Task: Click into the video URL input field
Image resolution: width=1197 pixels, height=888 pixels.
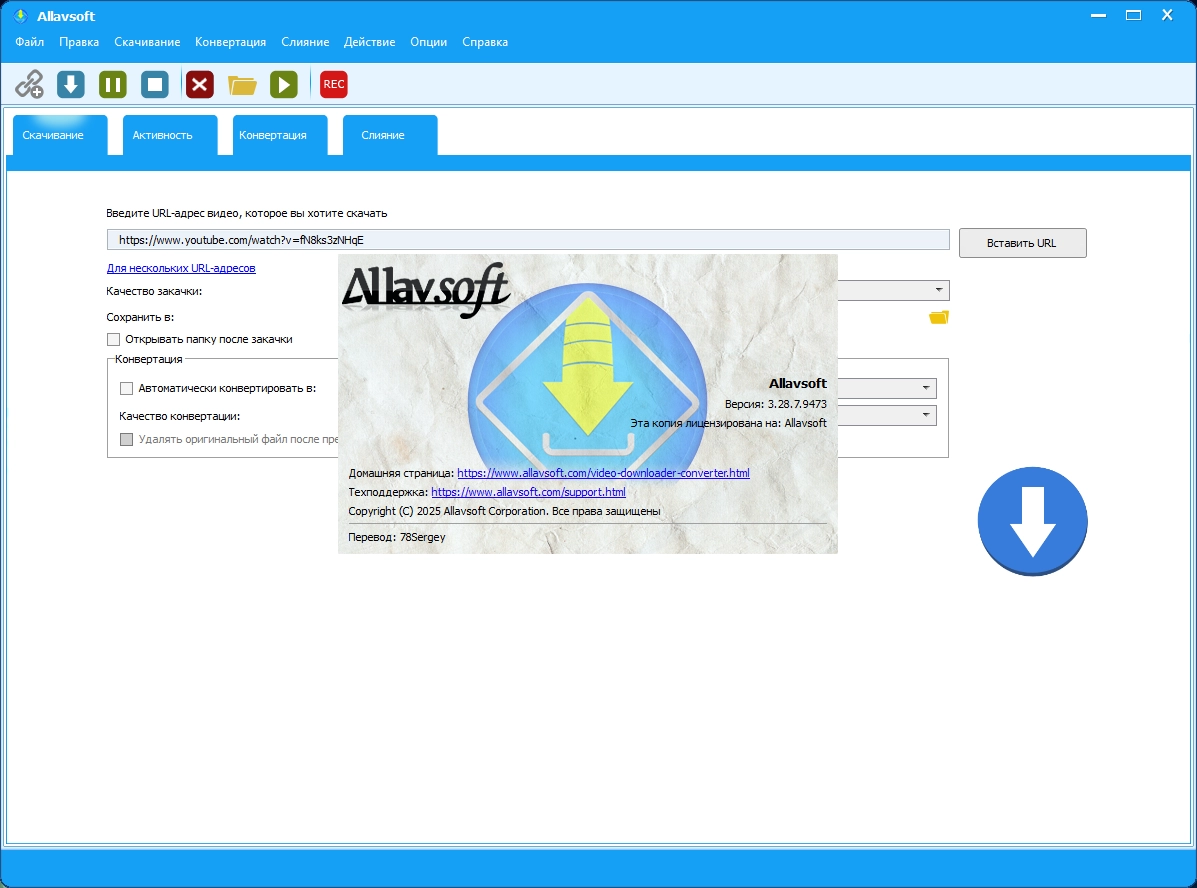Action: point(528,240)
